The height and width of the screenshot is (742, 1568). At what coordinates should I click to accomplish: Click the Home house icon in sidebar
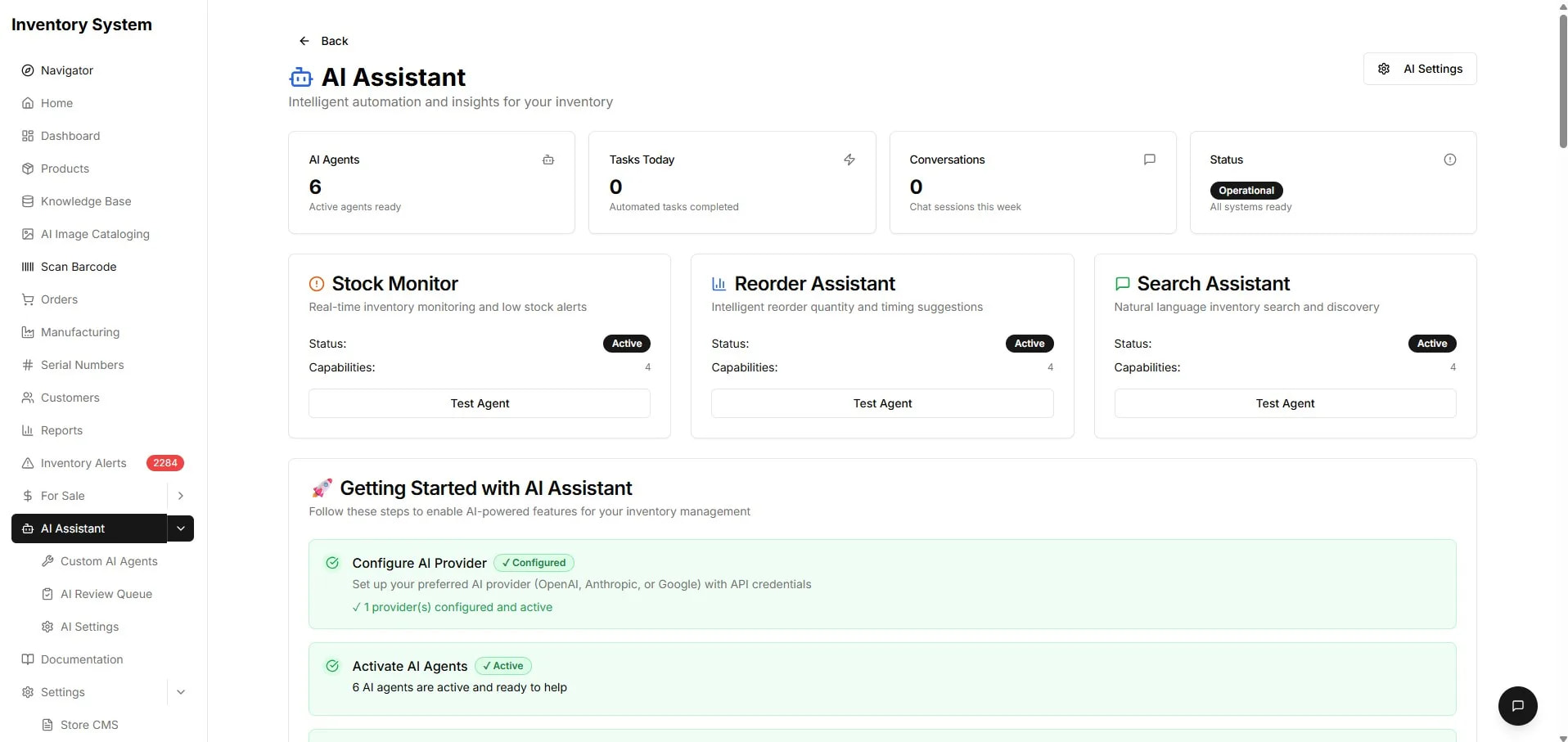(28, 103)
